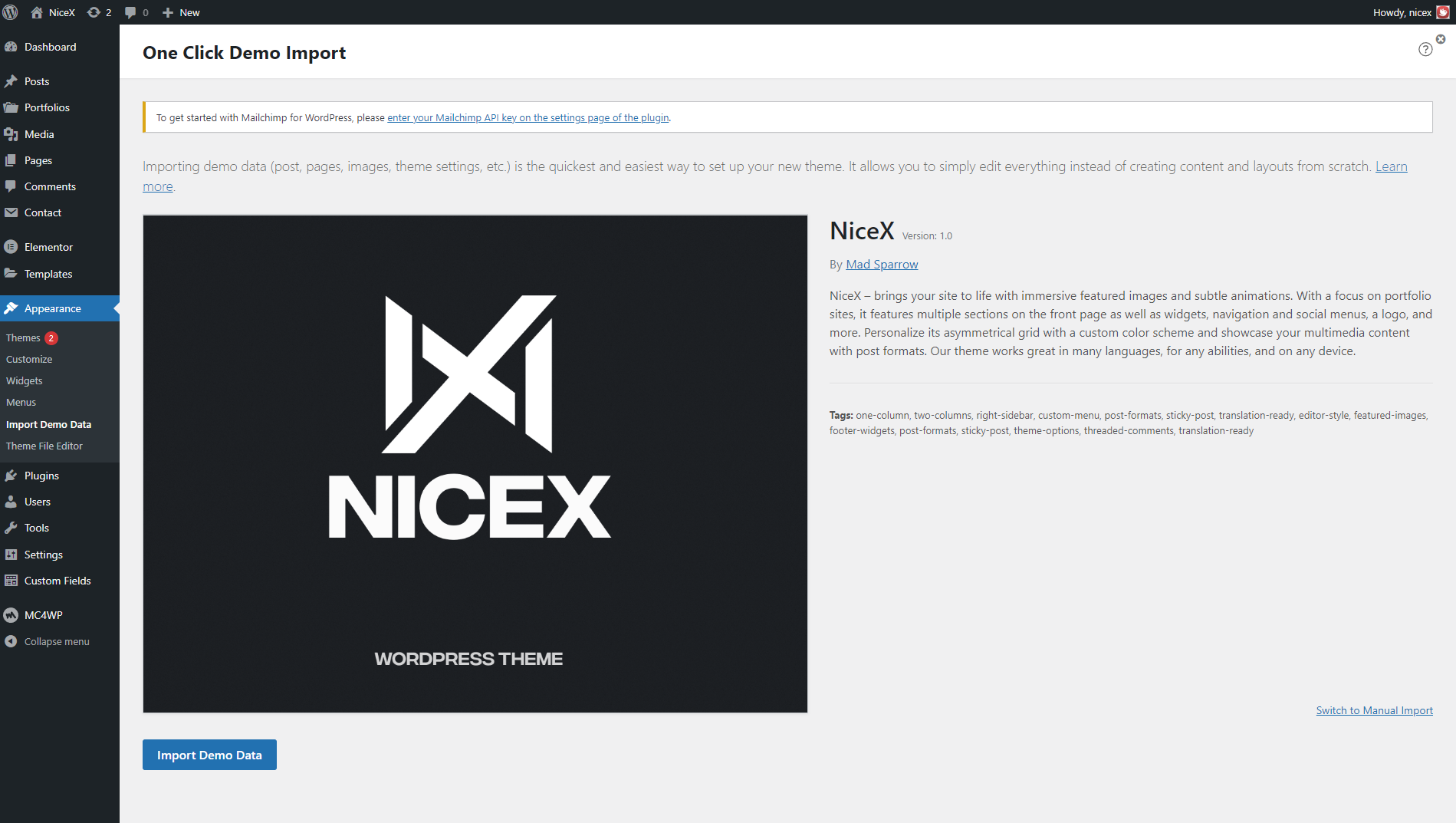Click the Settings sliders icon
Screen dimensions: 1456x823
click(x=11, y=555)
